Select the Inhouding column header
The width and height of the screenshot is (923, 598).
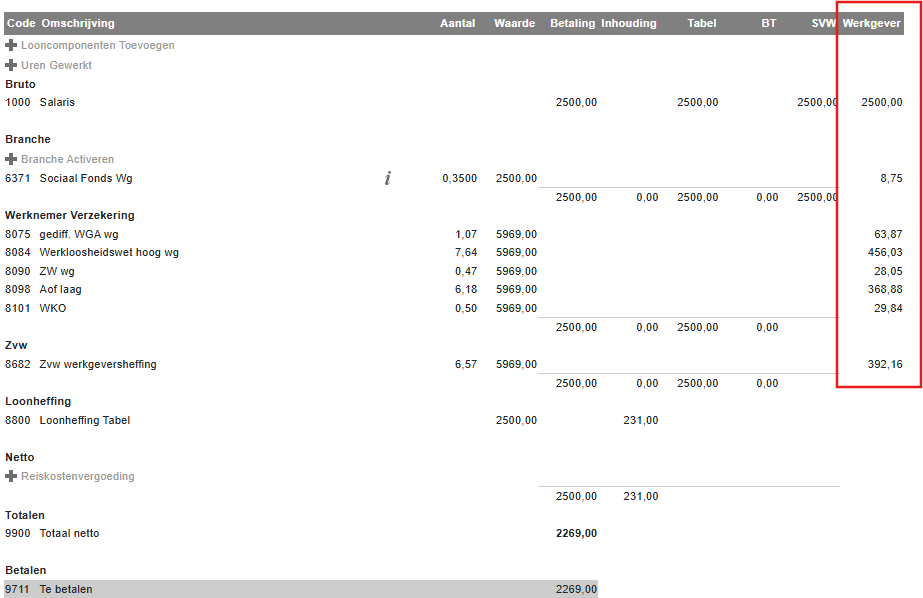point(628,23)
